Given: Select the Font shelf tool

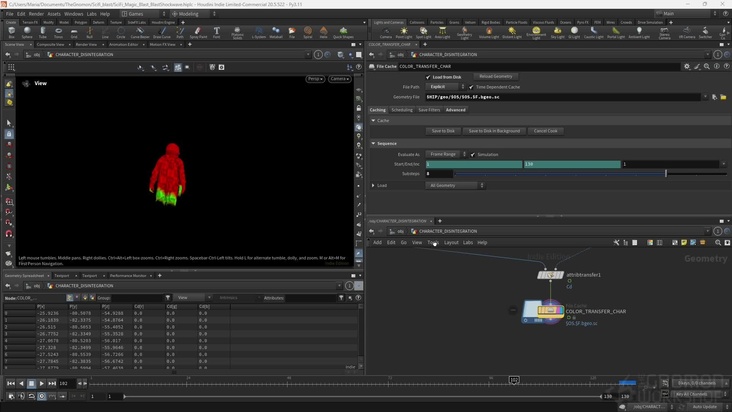Looking at the screenshot, I should pyautogui.click(x=217, y=32).
